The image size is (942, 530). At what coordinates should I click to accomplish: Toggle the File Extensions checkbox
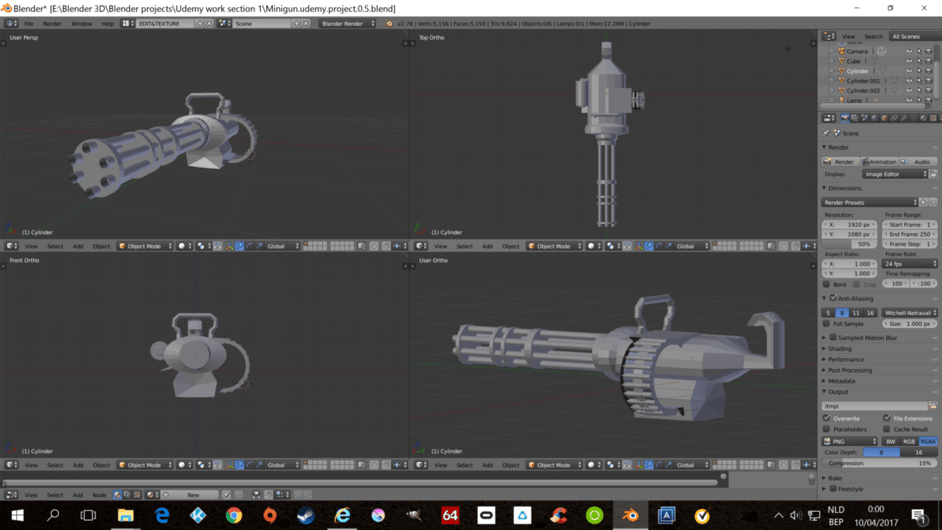[887, 418]
